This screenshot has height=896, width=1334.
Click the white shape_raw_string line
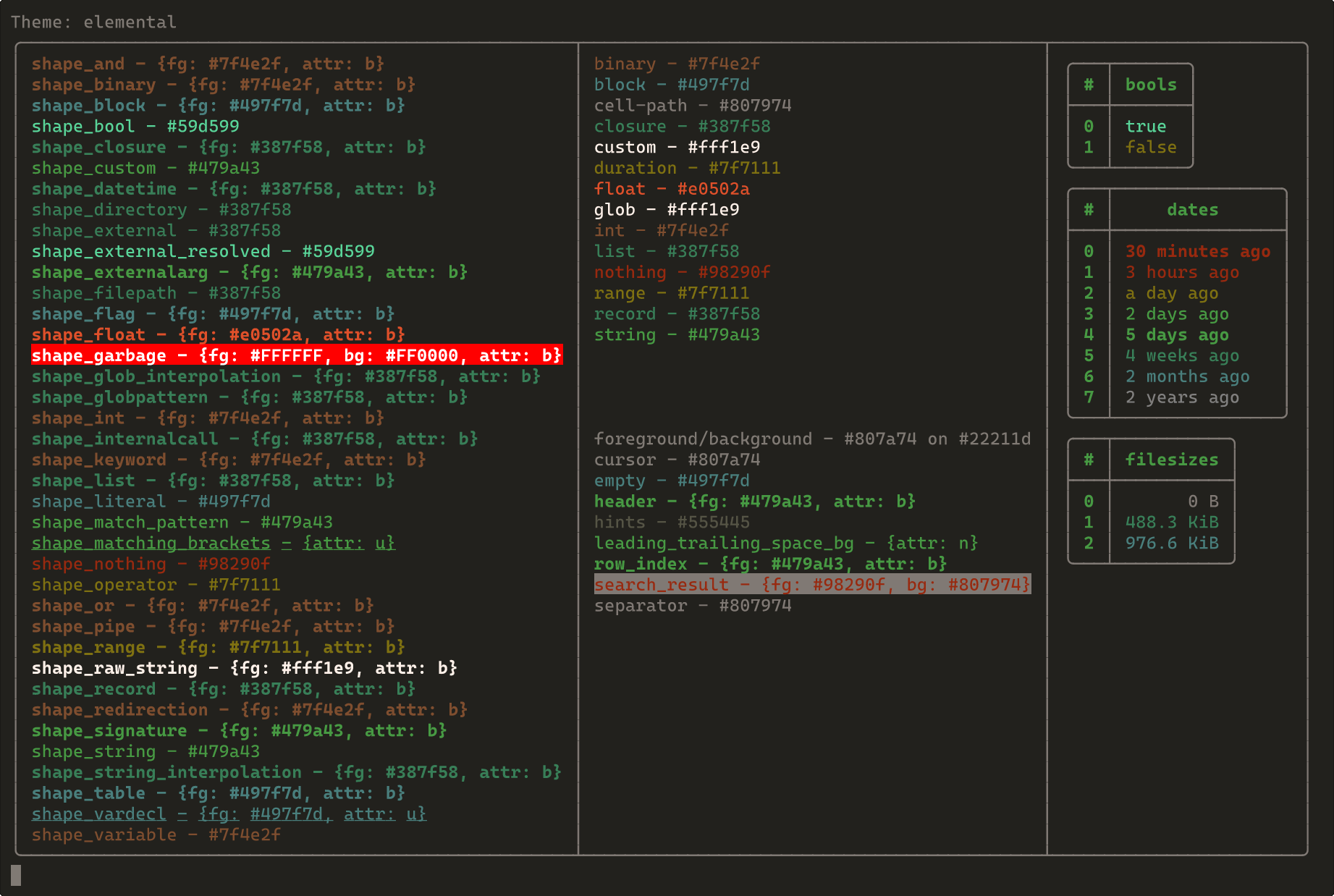245,669
